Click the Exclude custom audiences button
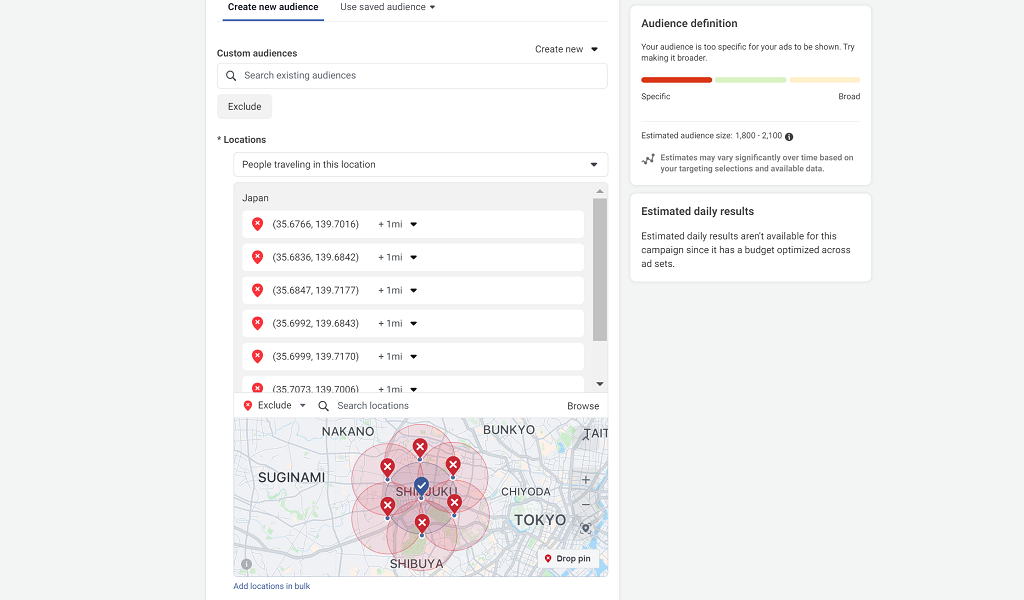Screen dimensions: 1024x600 (244, 106)
